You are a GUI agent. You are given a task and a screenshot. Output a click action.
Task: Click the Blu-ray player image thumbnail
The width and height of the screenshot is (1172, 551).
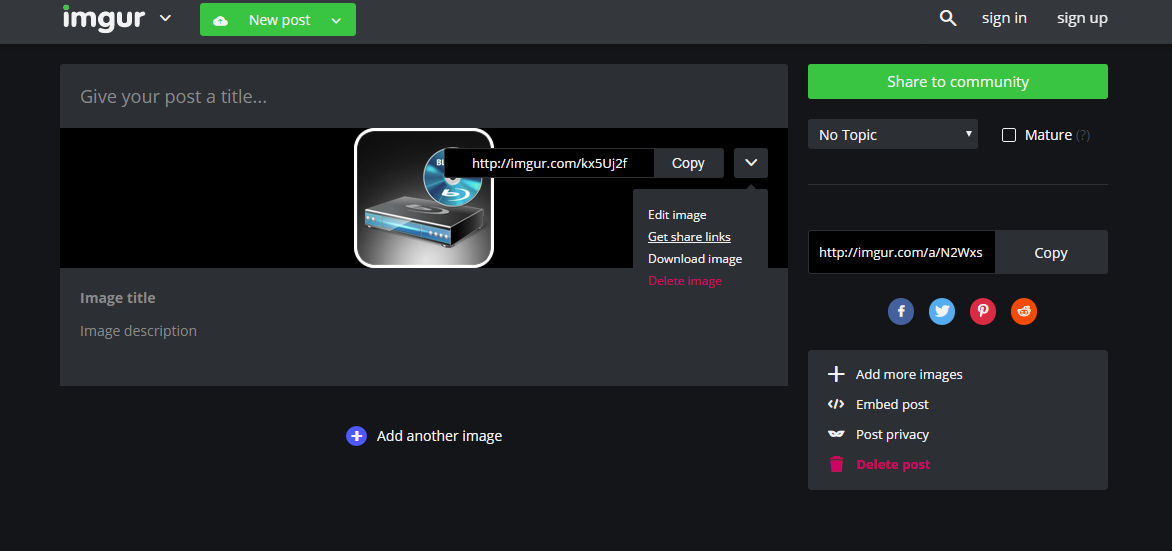[424, 198]
